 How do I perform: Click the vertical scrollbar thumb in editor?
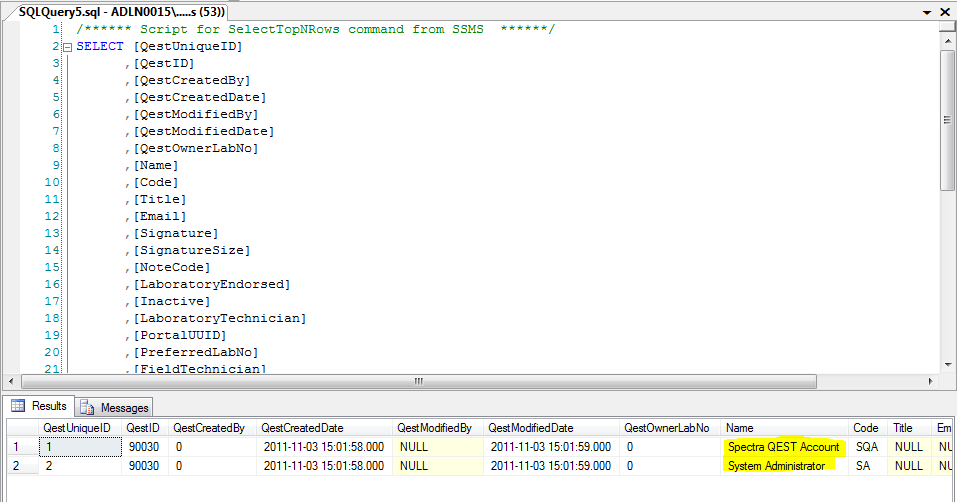[x=948, y=120]
